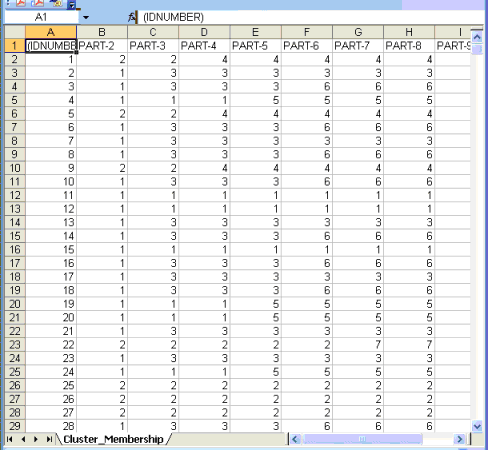Click the horizontal scrollbar left arrow
Image resolution: width=488 pixels, height=450 pixels.
[x=295, y=439]
